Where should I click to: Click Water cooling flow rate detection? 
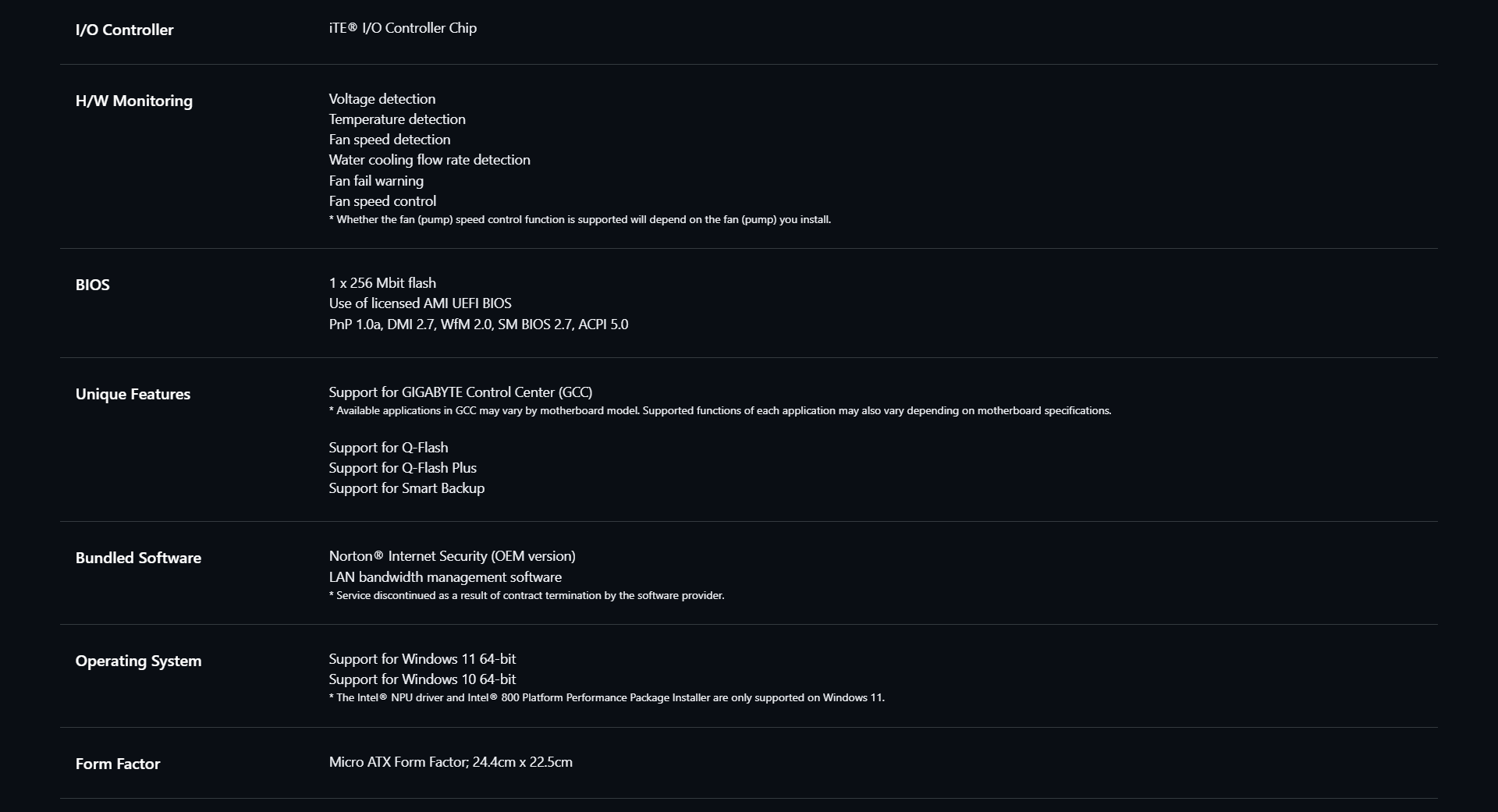click(x=429, y=160)
